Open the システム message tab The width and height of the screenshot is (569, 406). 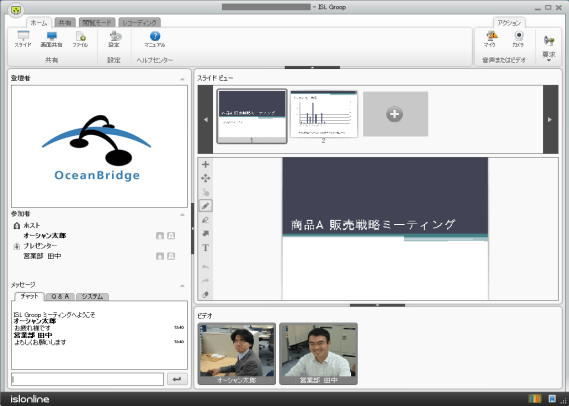(93, 296)
